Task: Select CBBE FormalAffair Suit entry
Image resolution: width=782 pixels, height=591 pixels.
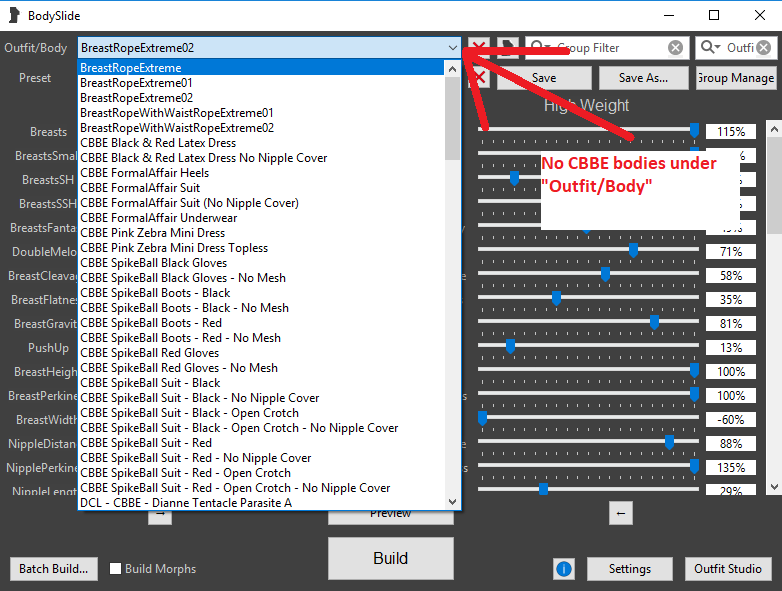Action: (x=261, y=188)
